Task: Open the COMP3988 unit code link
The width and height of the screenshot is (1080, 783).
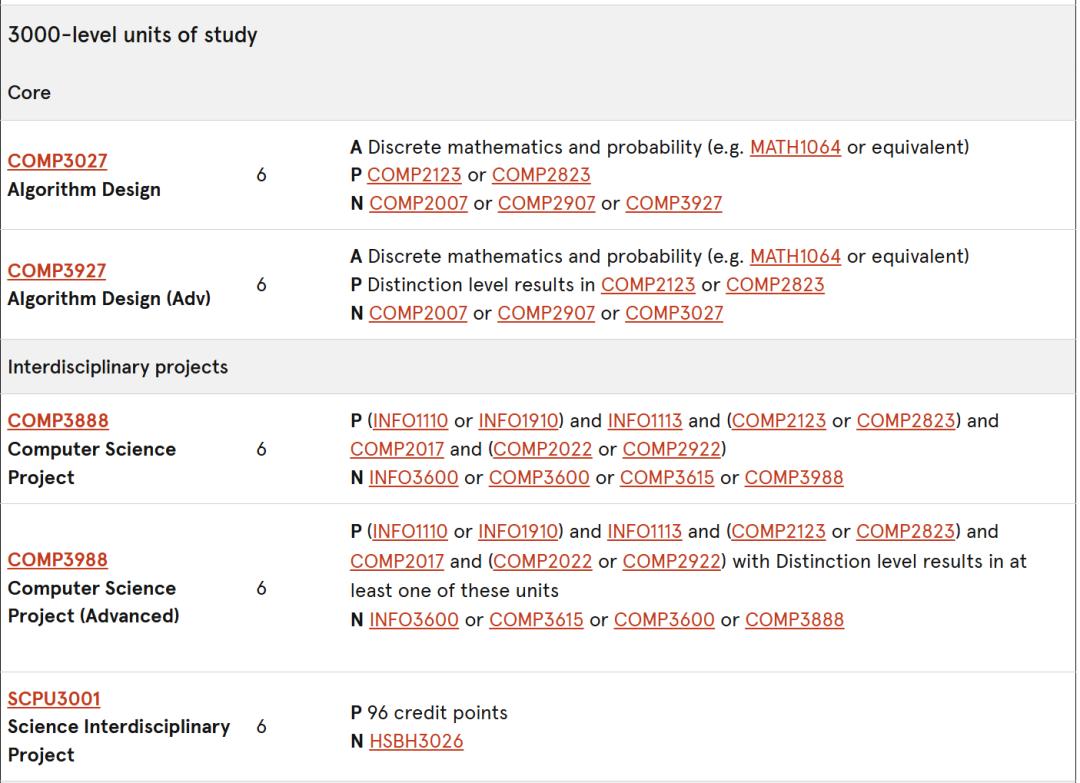Action: pyautogui.click(x=57, y=559)
